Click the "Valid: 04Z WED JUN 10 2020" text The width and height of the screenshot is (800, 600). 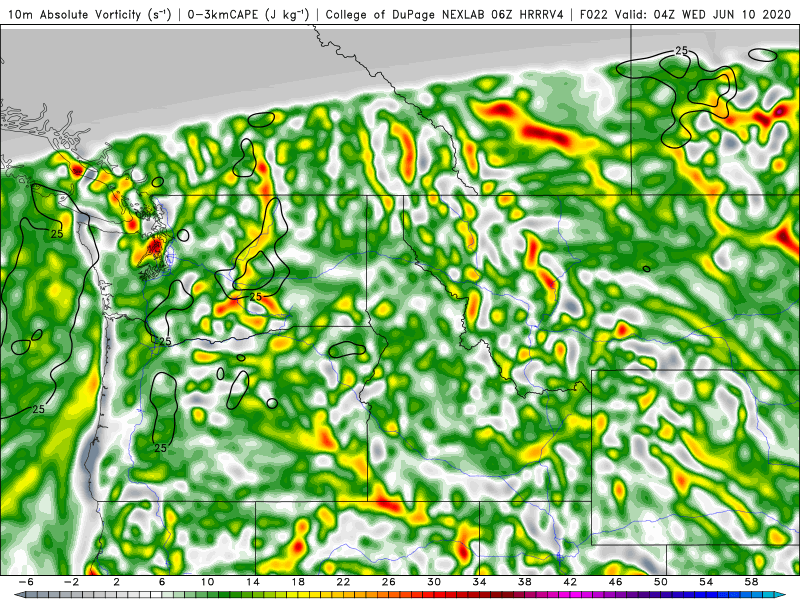(704, 14)
